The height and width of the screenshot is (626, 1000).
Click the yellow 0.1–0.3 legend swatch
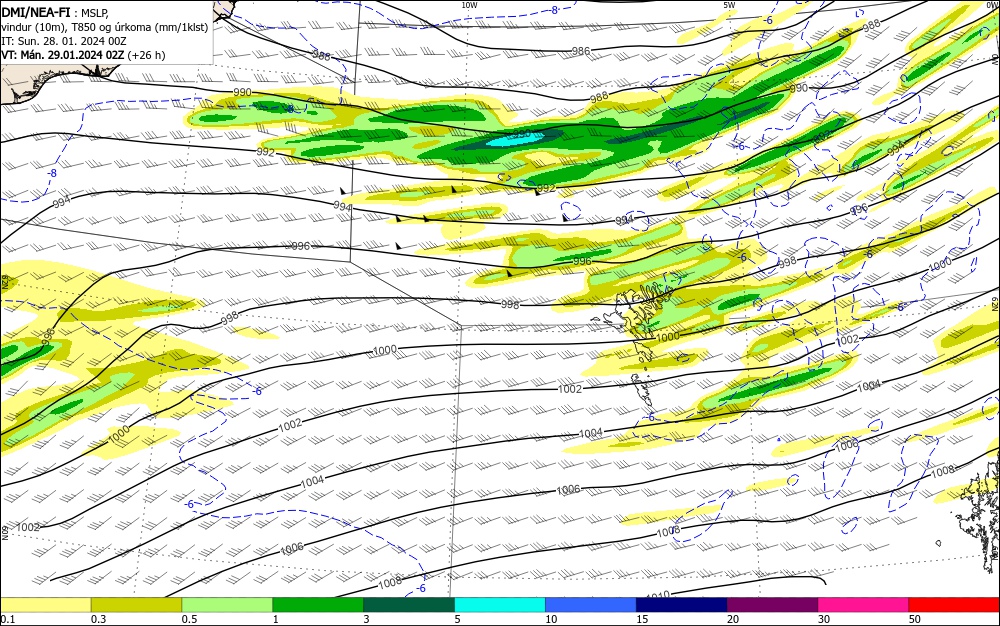45,605
